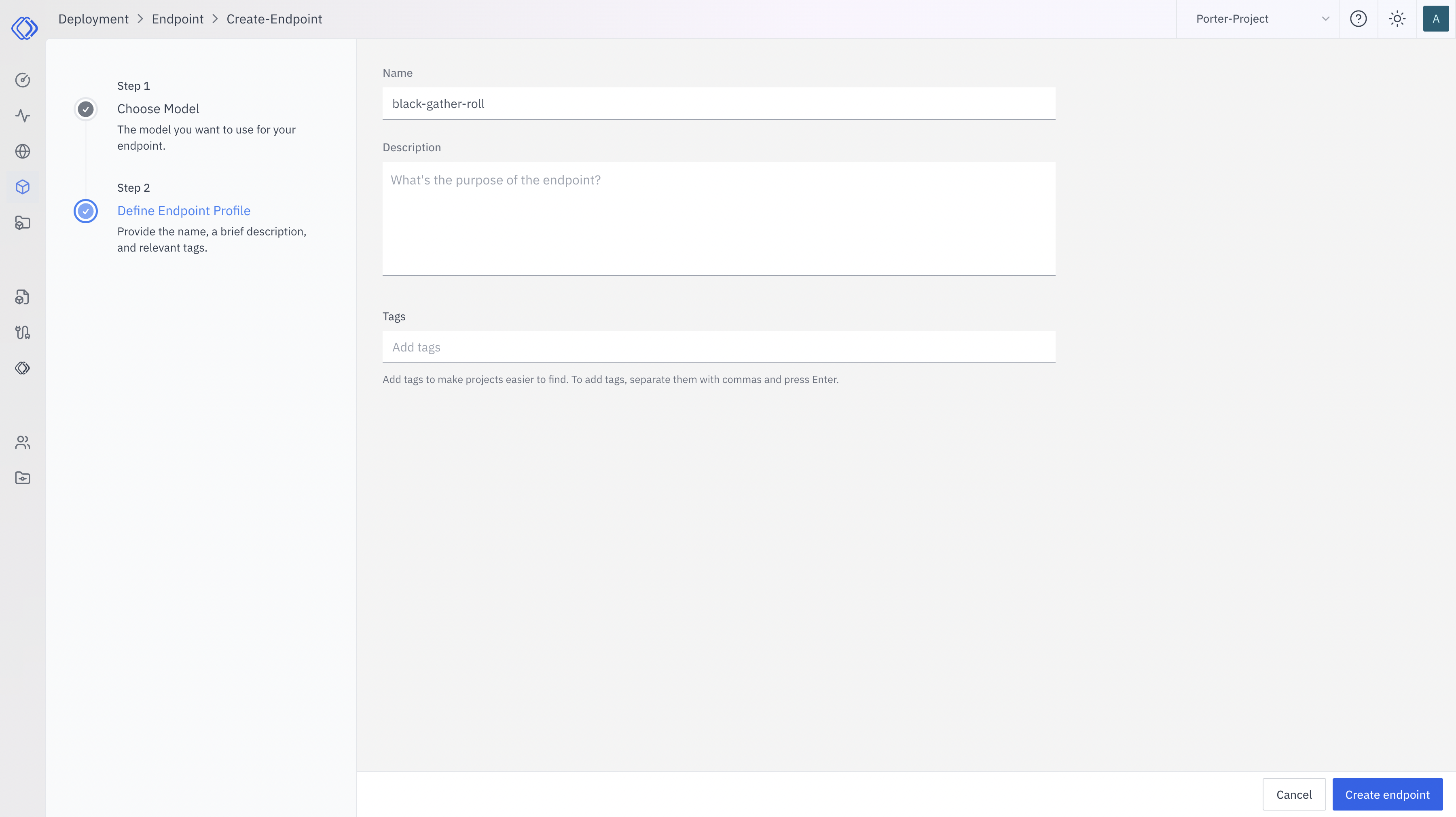The width and height of the screenshot is (1456, 817).
Task: Navigate to Deployment in the breadcrumb
Action: tap(93, 19)
